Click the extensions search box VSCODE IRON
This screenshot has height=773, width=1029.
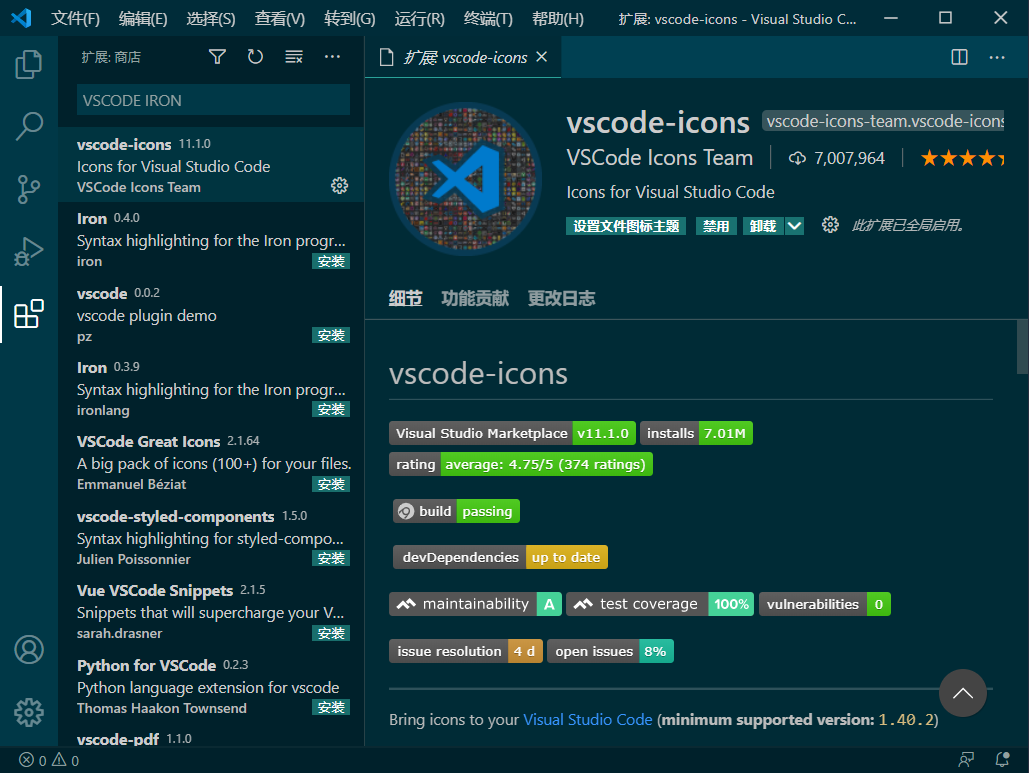(213, 100)
